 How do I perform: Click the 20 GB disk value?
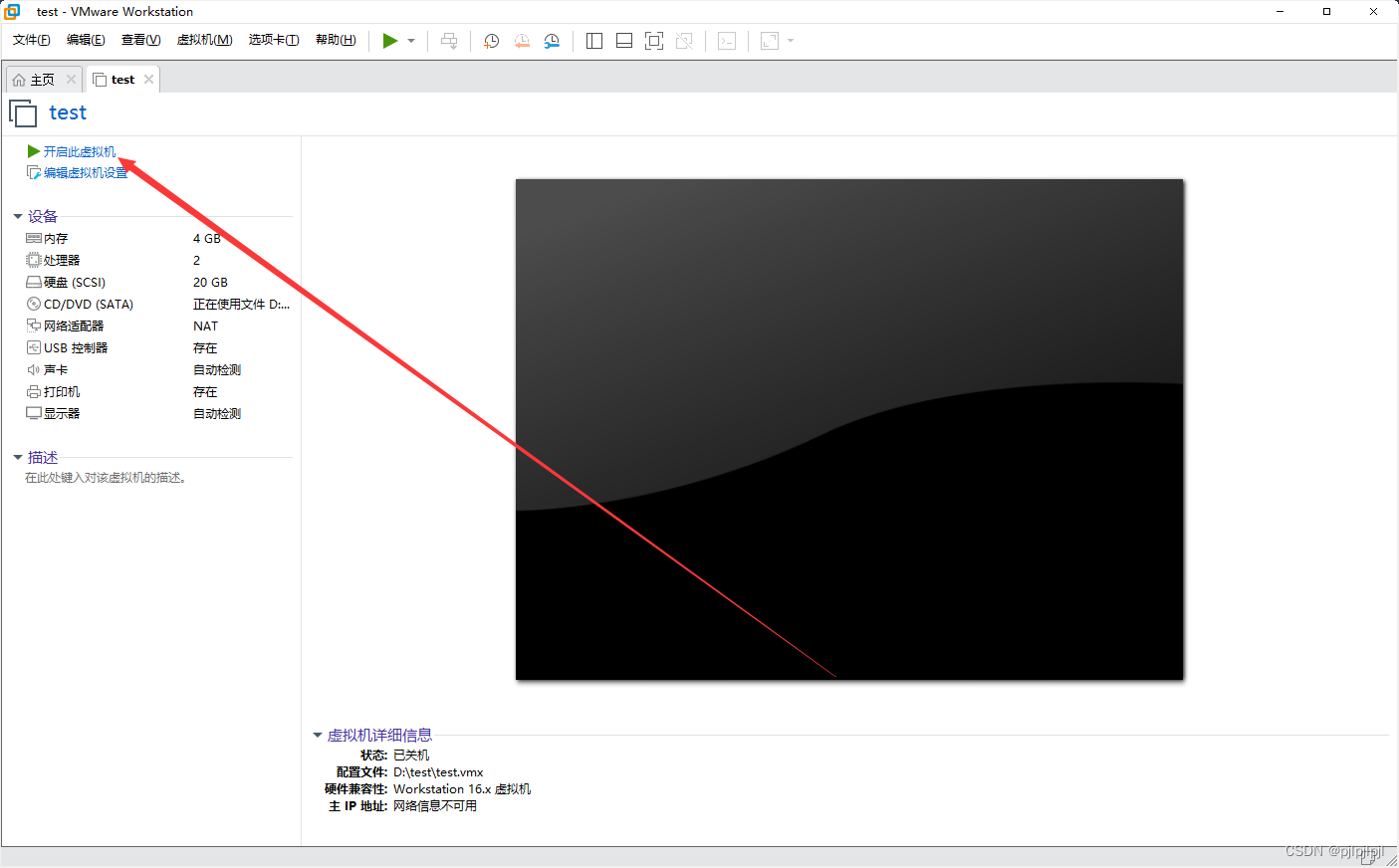(210, 283)
